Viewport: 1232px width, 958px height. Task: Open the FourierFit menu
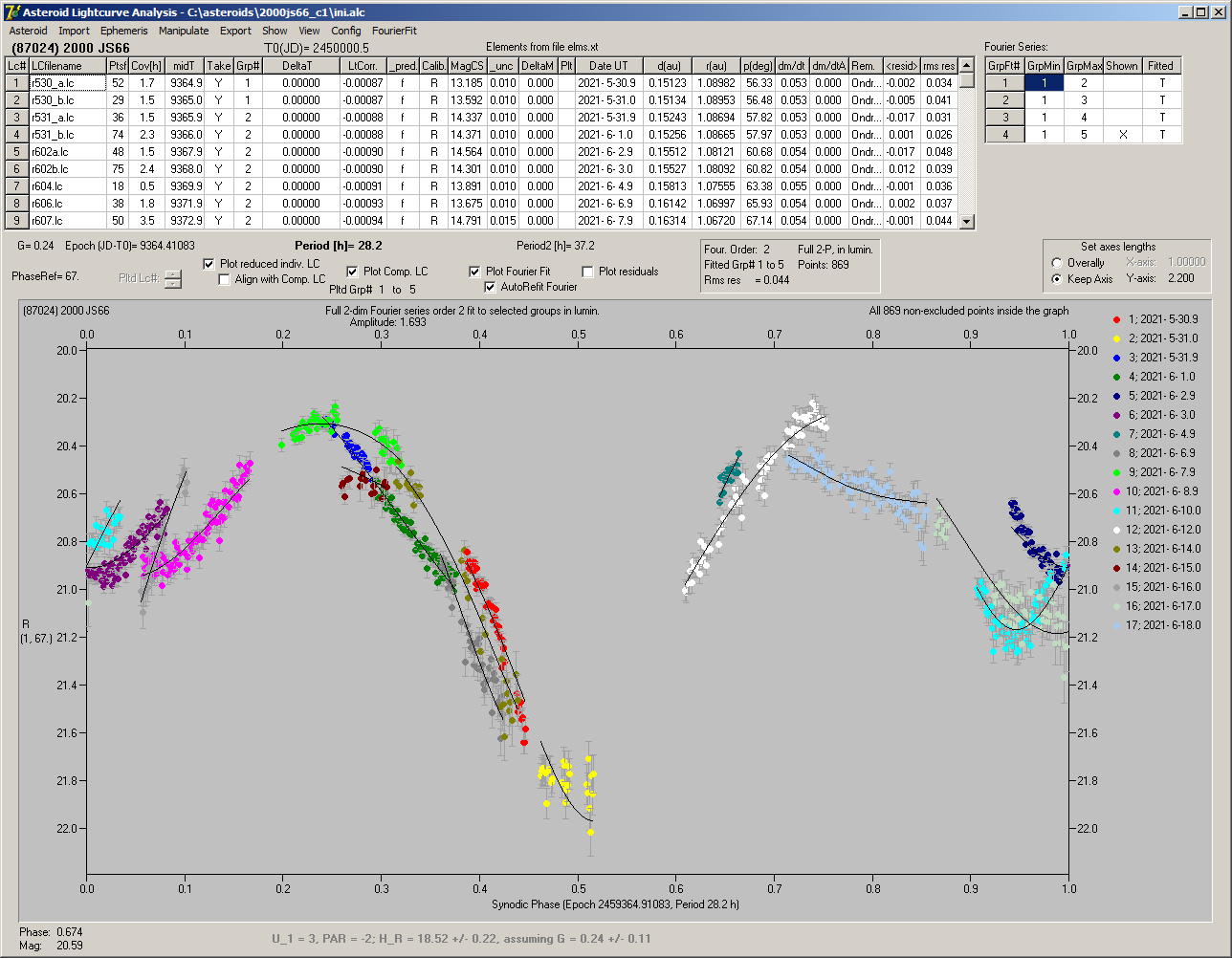[394, 31]
